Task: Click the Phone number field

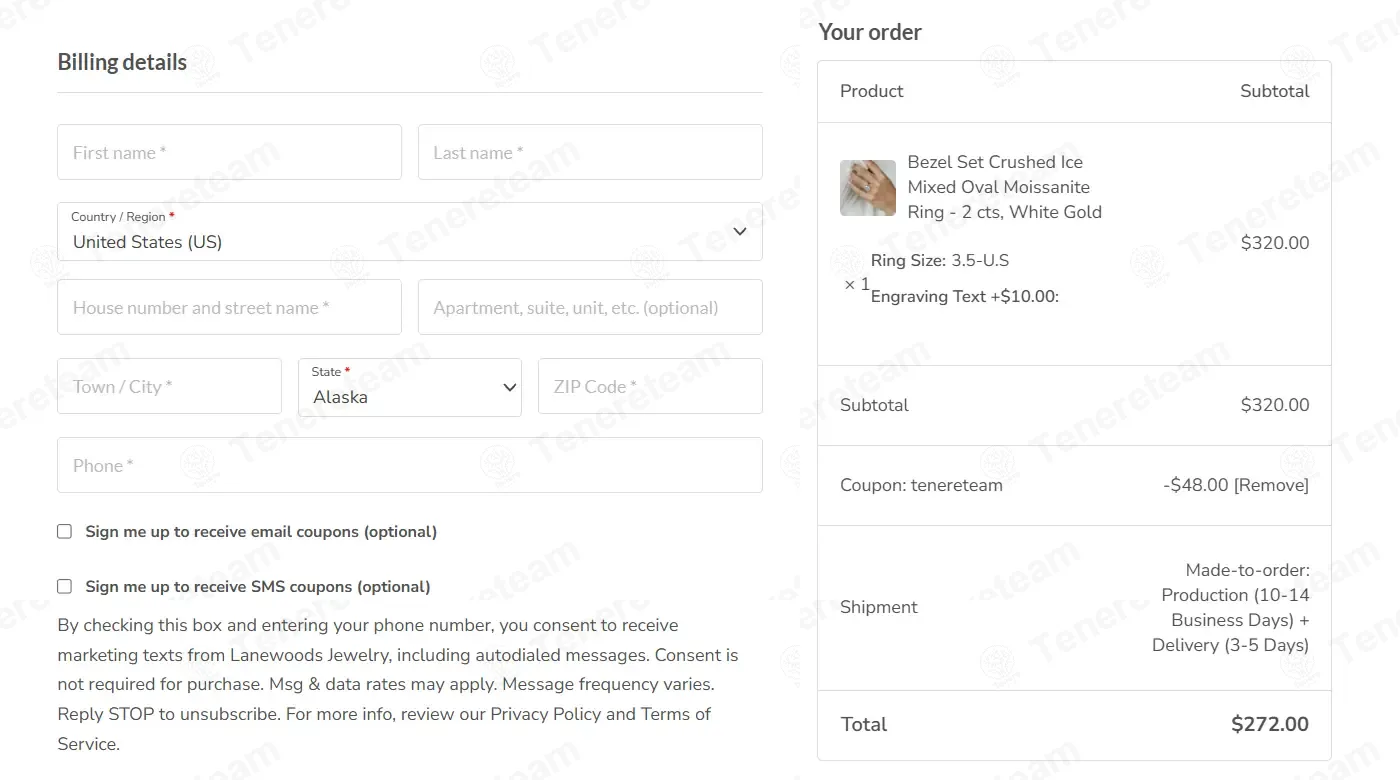Action: tap(410, 465)
